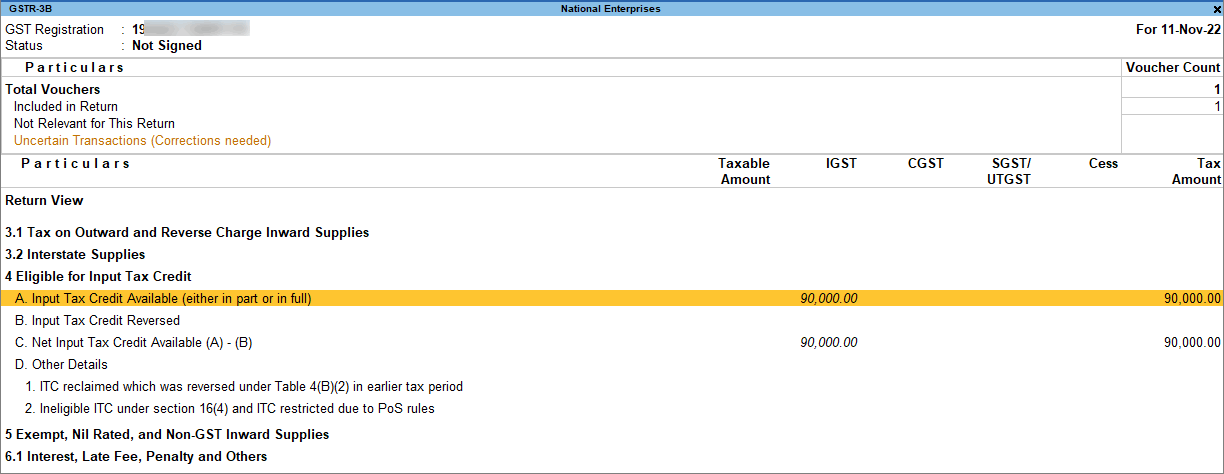This screenshot has height=474, width=1224.
Task: Open Total Vouchers row
Action: tap(612, 90)
